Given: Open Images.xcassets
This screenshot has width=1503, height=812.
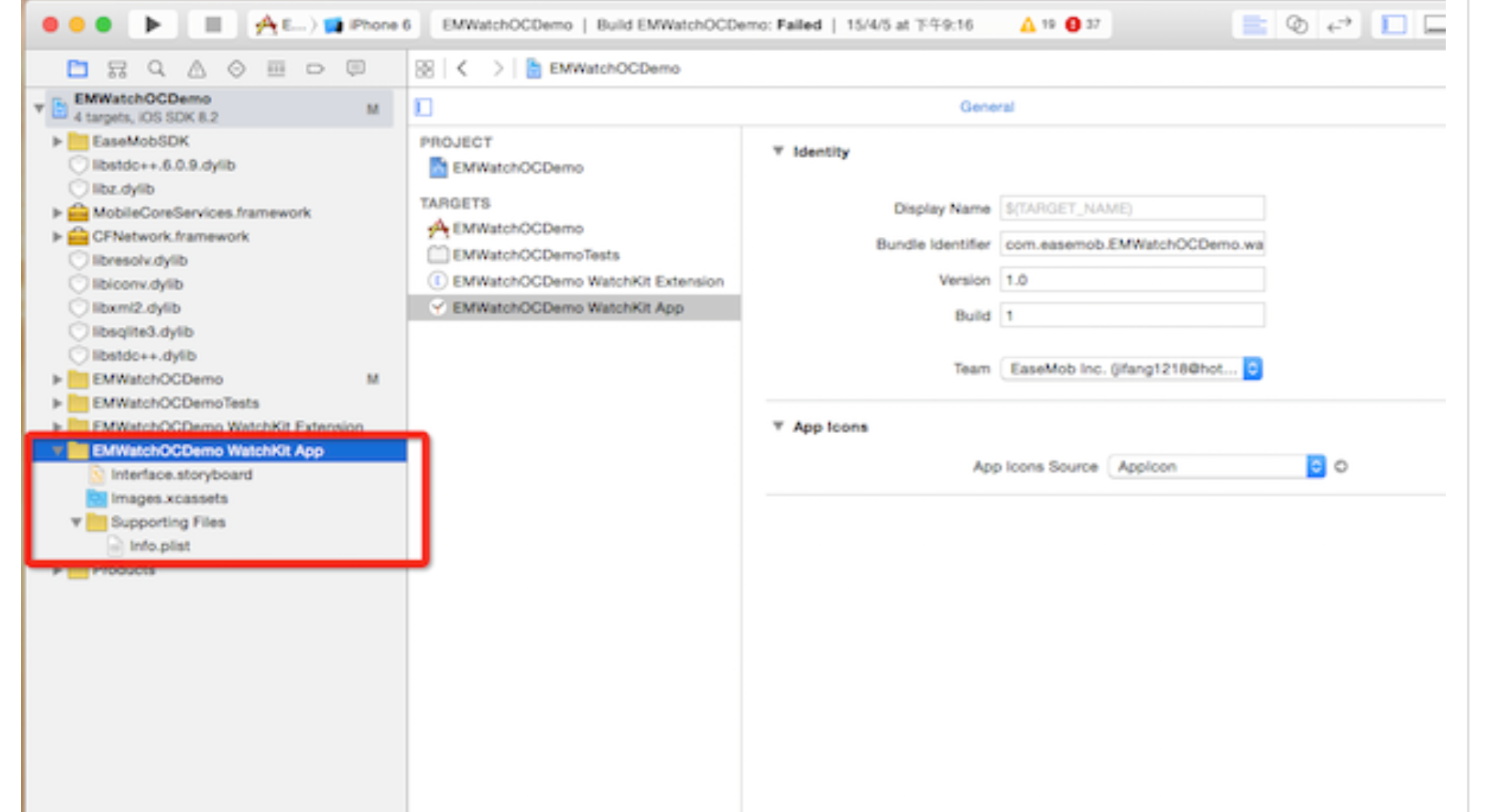Looking at the screenshot, I should pyautogui.click(x=169, y=498).
